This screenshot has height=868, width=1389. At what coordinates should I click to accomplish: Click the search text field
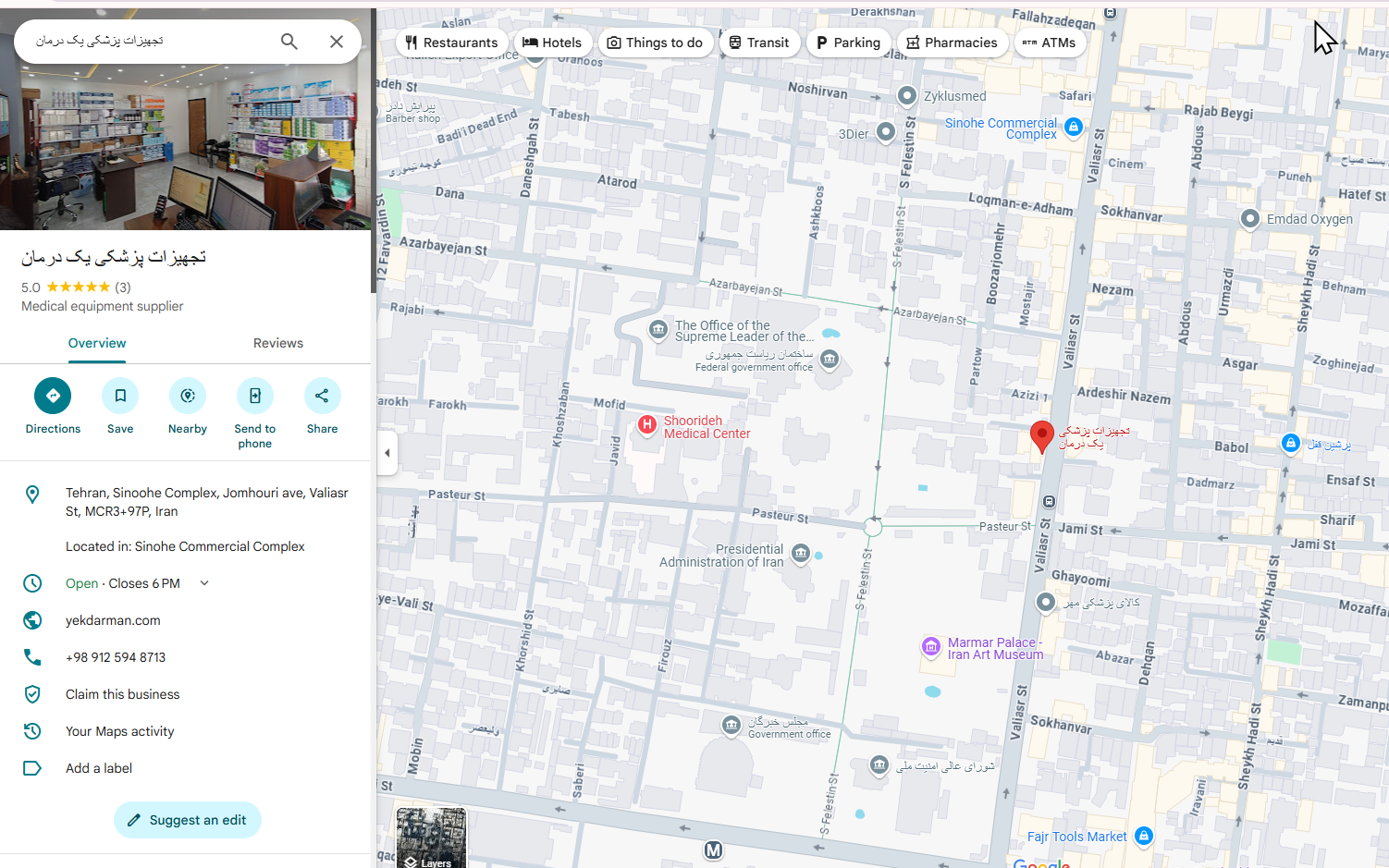[x=148, y=42]
